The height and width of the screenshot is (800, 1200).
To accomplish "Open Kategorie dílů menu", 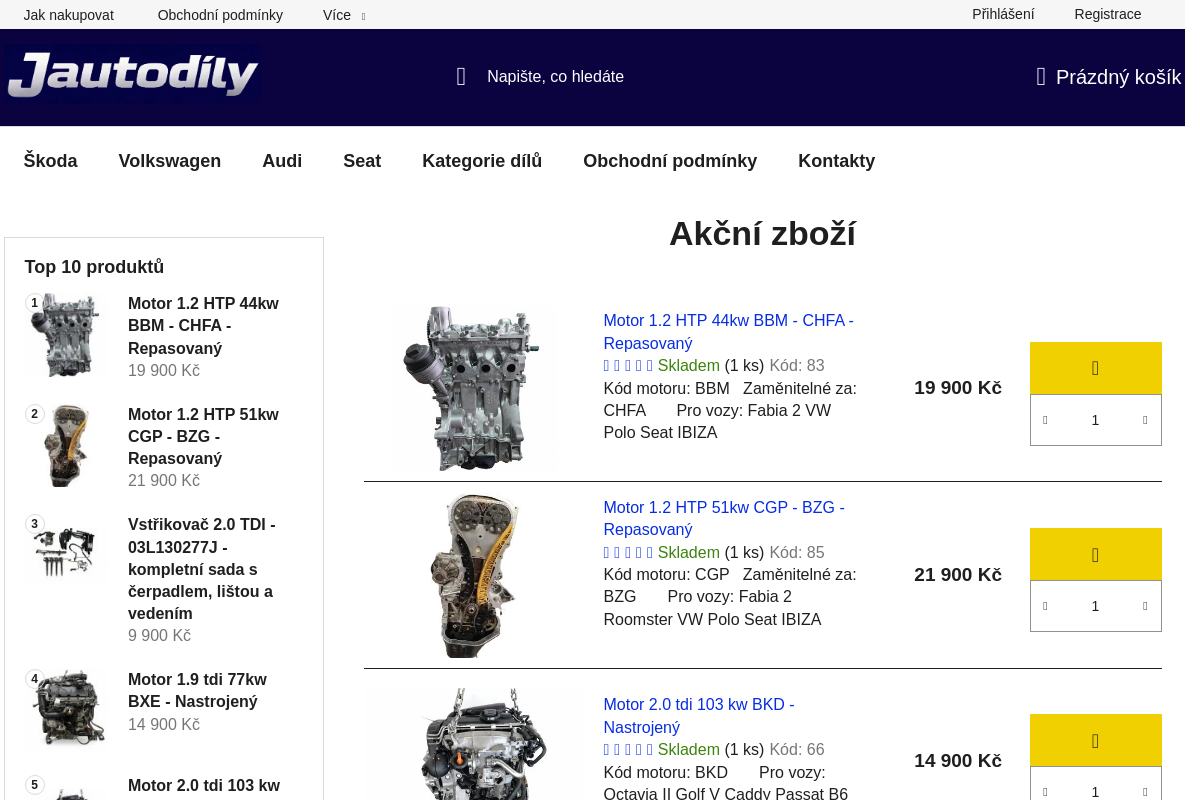I will pos(482,161).
